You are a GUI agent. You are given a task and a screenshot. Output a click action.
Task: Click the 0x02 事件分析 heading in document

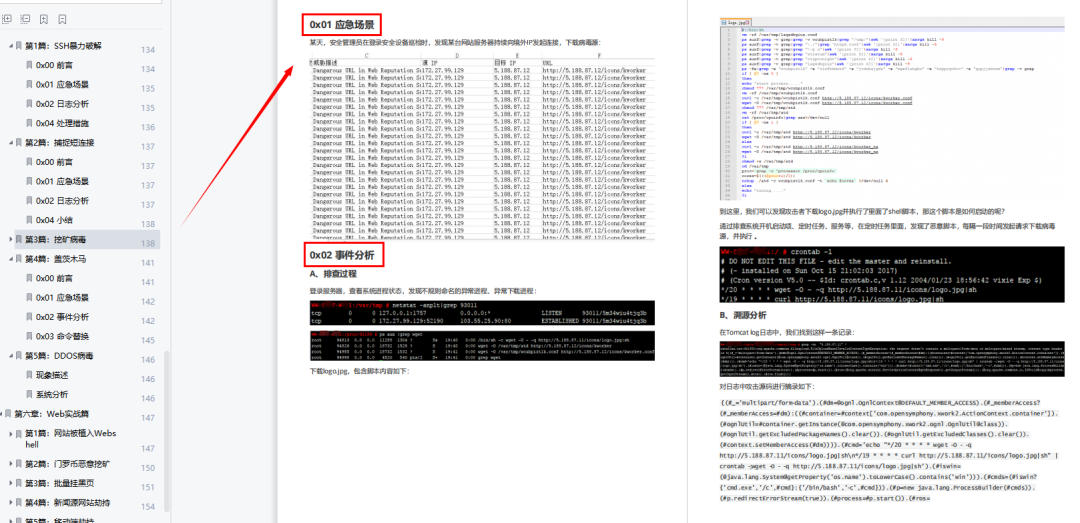342,255
